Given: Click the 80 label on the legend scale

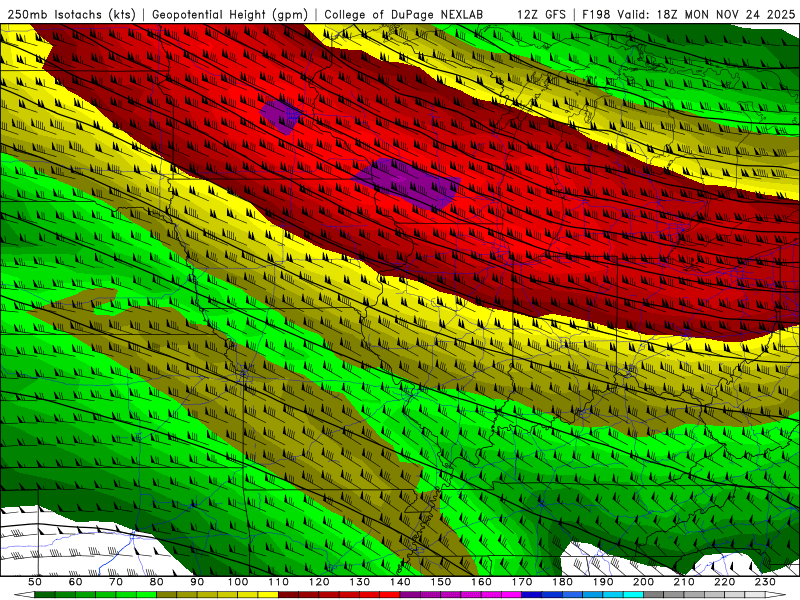Looking at the screenshot, I should point(157,582).
